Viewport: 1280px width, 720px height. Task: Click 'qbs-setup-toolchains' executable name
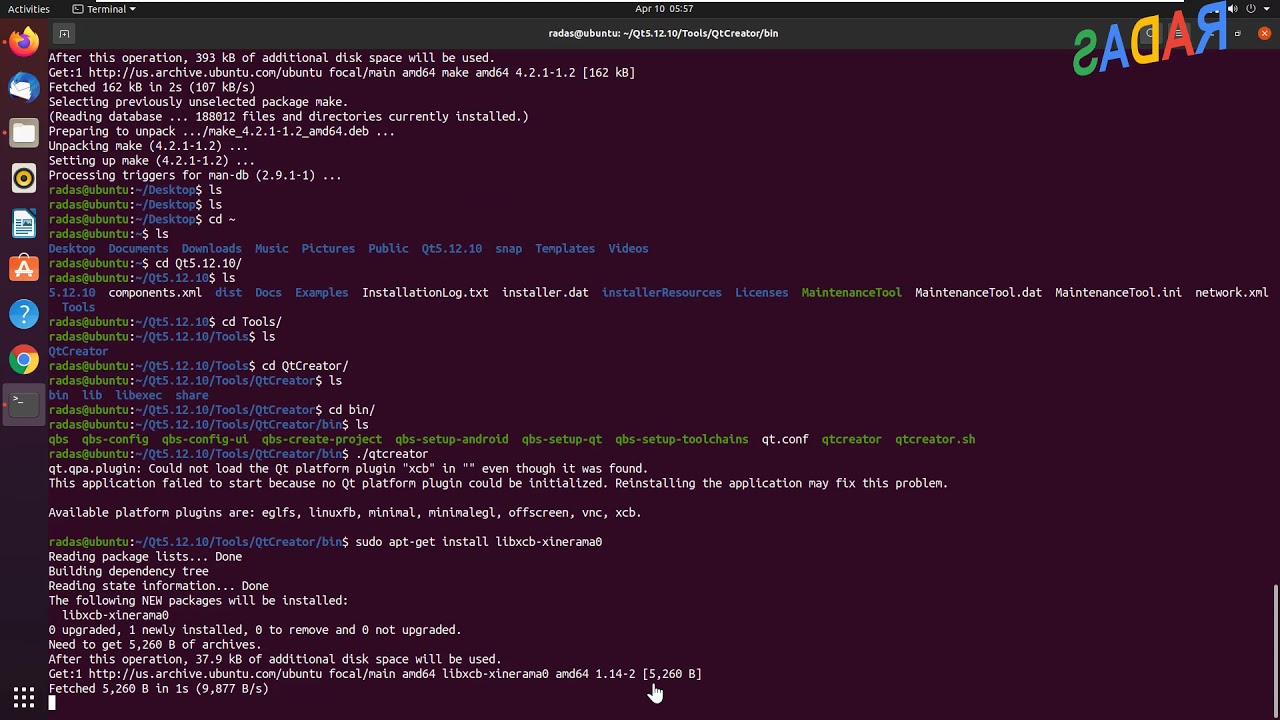tap(681, 439)
